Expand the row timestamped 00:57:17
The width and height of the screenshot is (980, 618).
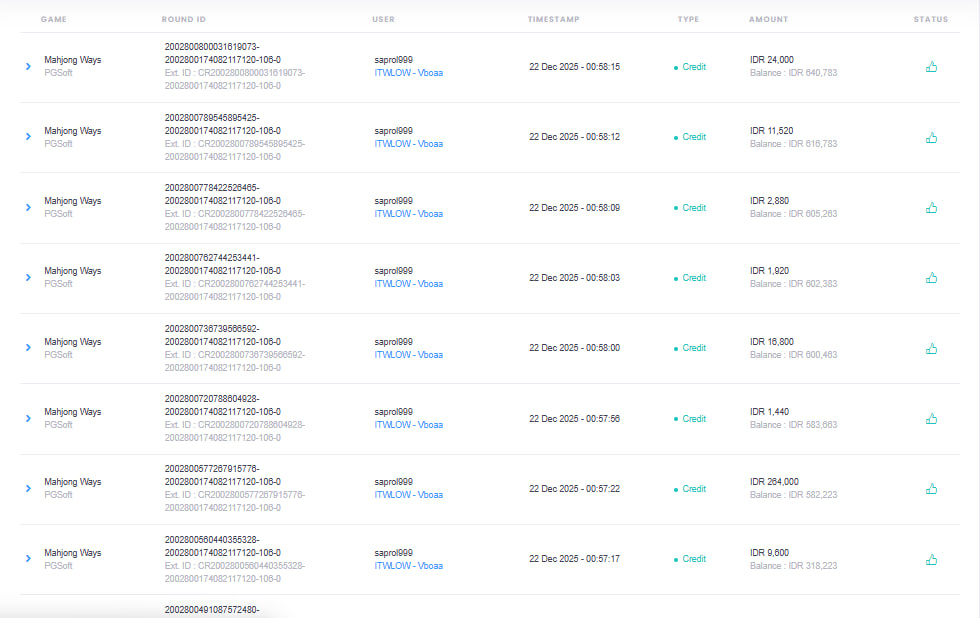(28, 559)
